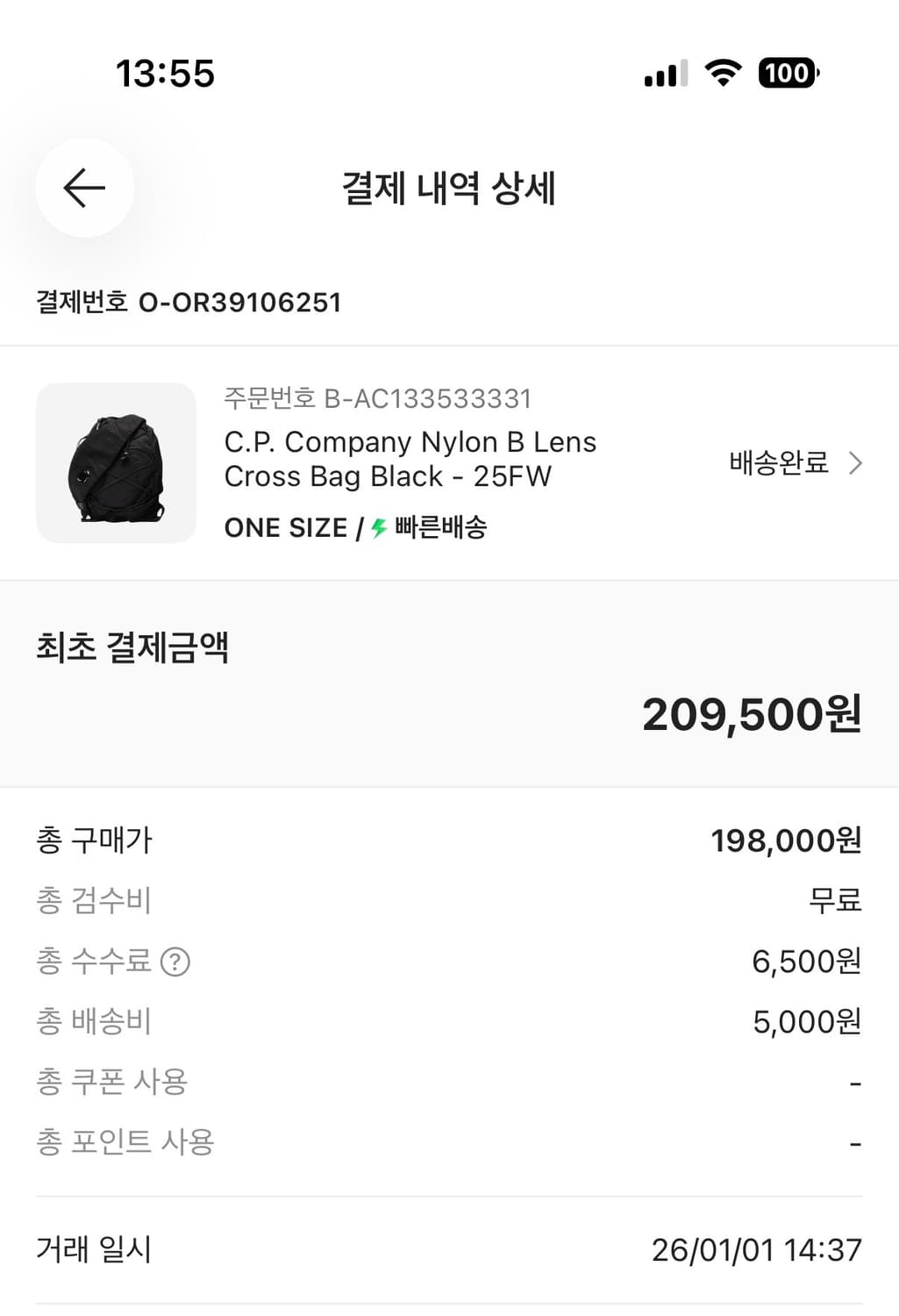
Task: Click the 209,500원 initial payment amount
Action: [752, 714]
